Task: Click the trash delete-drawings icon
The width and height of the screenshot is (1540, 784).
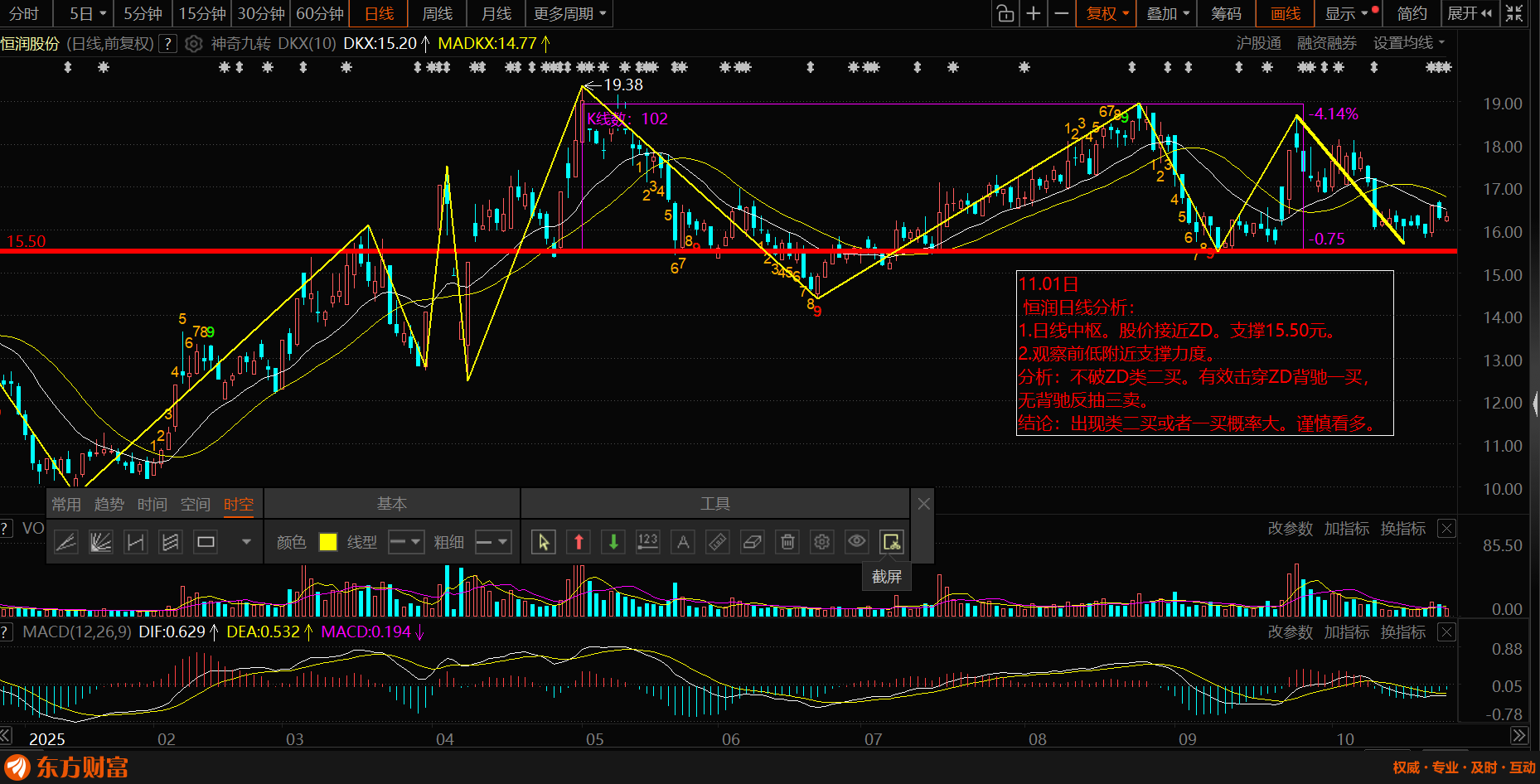Action: [x=787, y=542]
